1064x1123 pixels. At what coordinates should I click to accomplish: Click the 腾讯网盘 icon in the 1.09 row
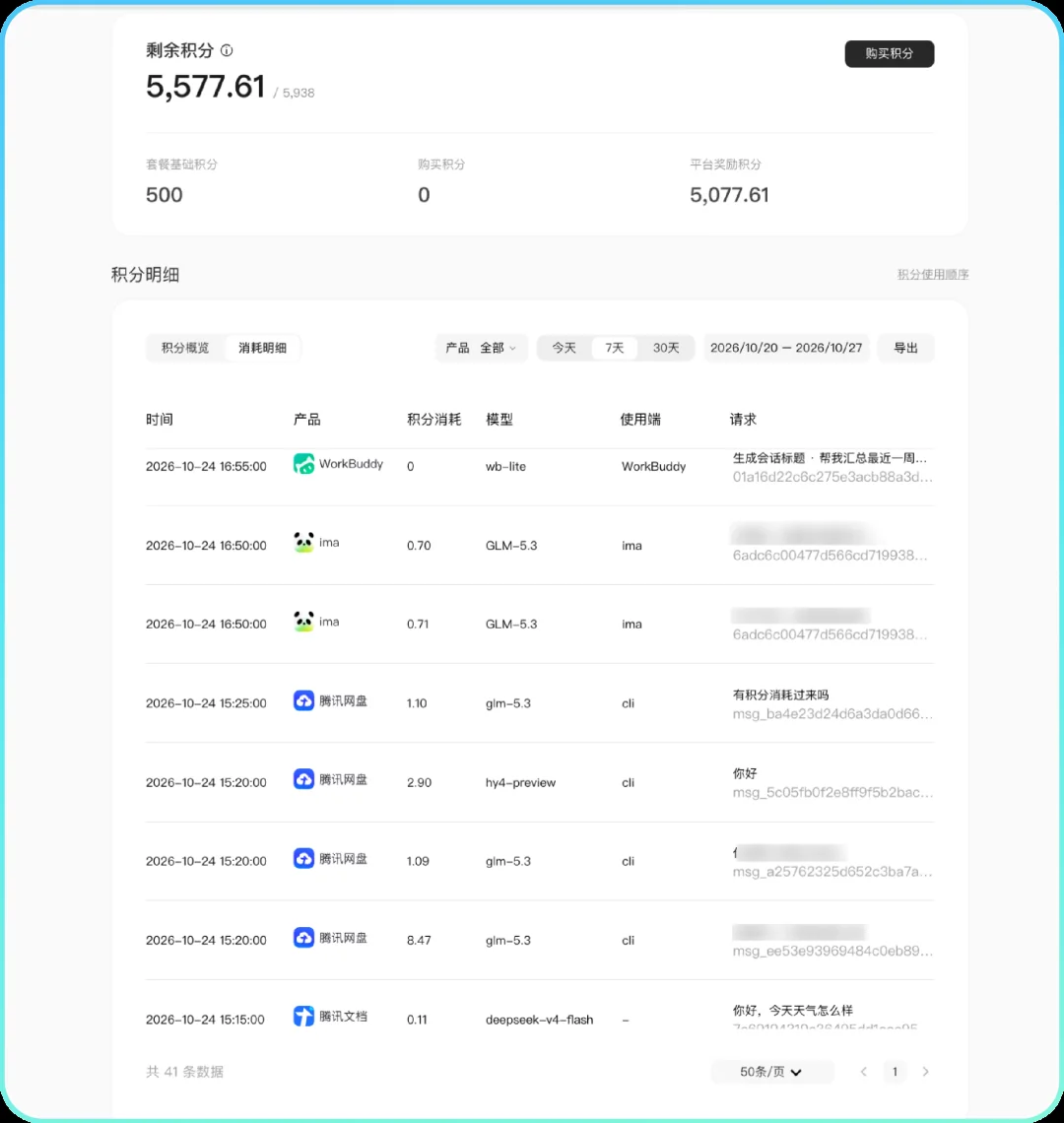pyautogui.click(x=303, y=858)
